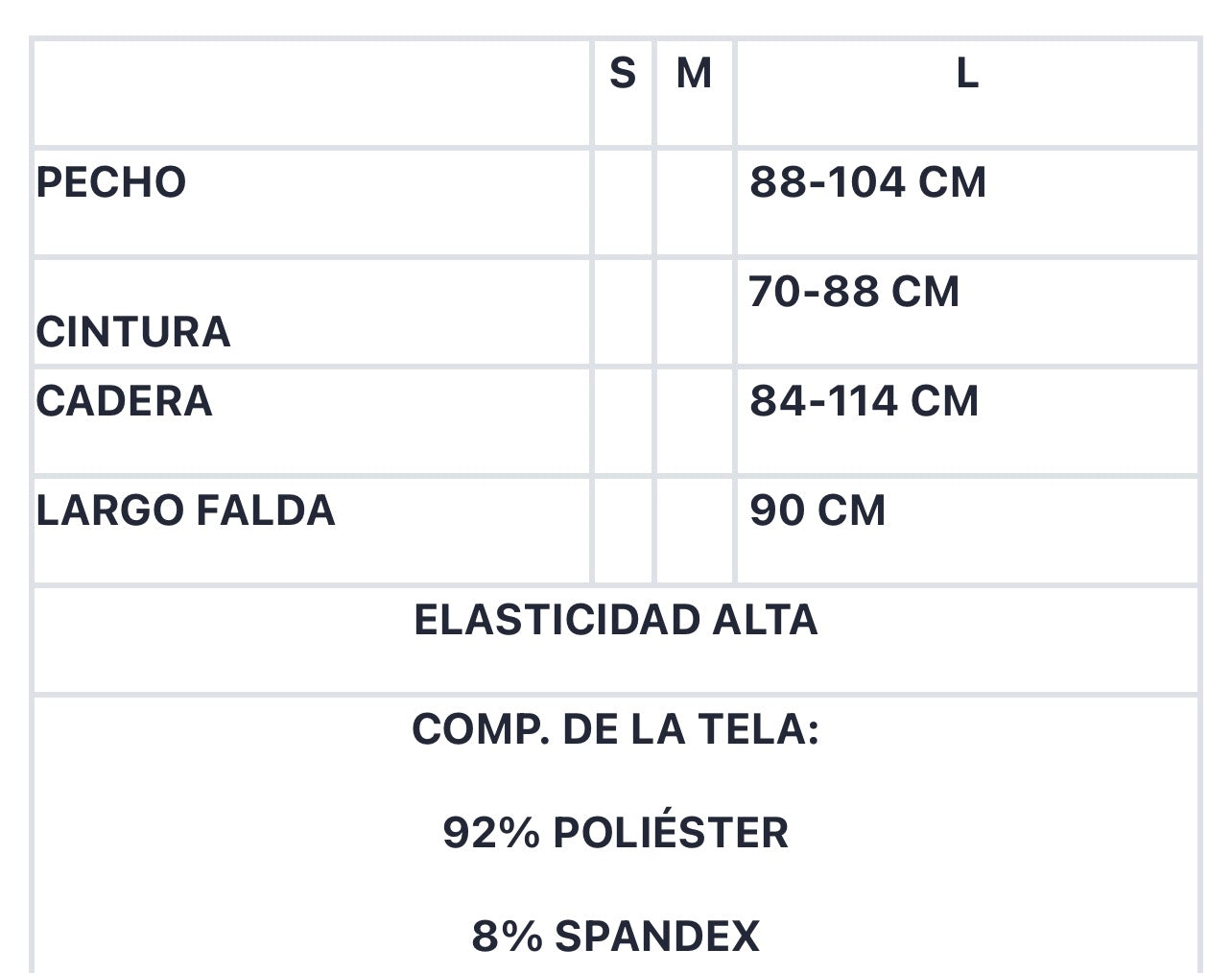Click the empty M cell in the LARGO FALDA row

tap(694, 531)
